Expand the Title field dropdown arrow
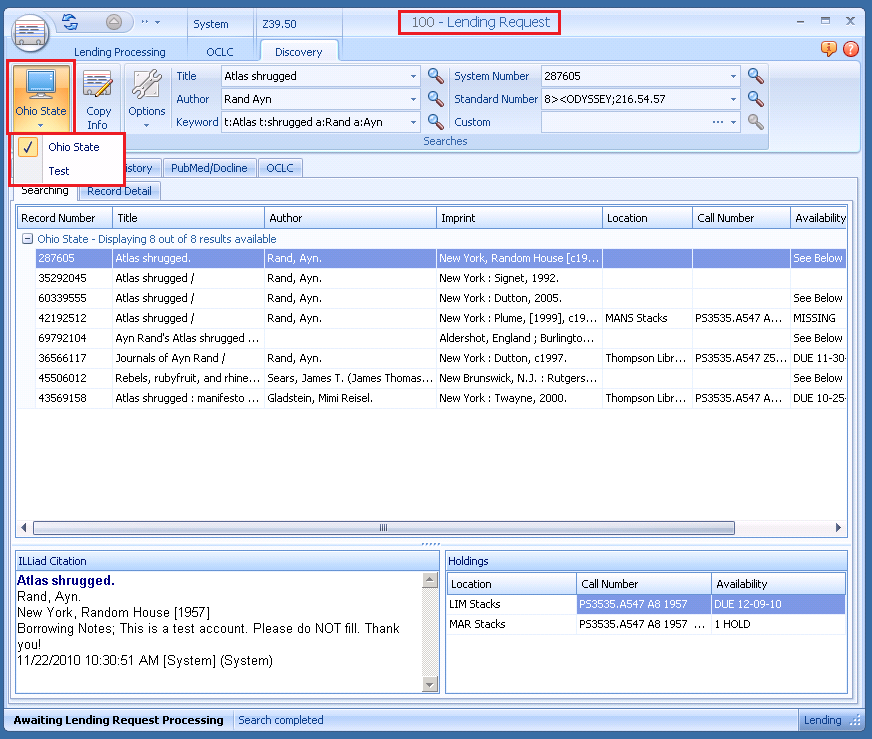 (x=413, y=76)
